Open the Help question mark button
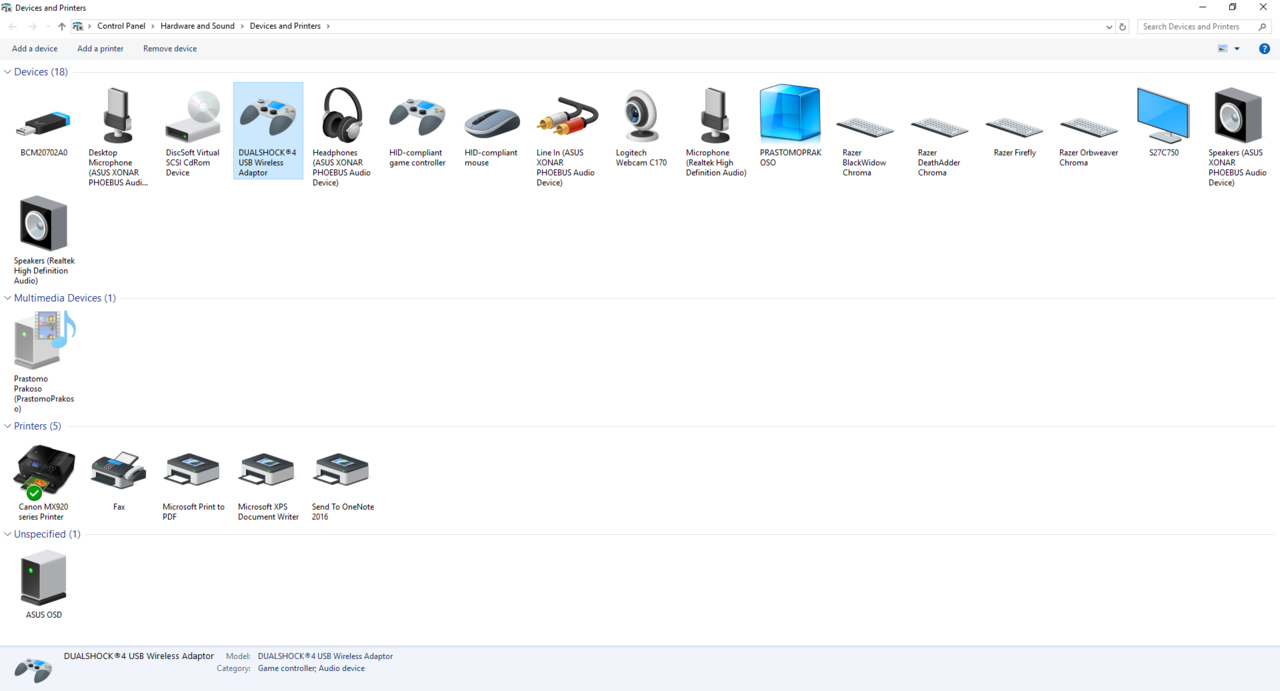The image size is (1280, 691). [x=1264, y=48]
